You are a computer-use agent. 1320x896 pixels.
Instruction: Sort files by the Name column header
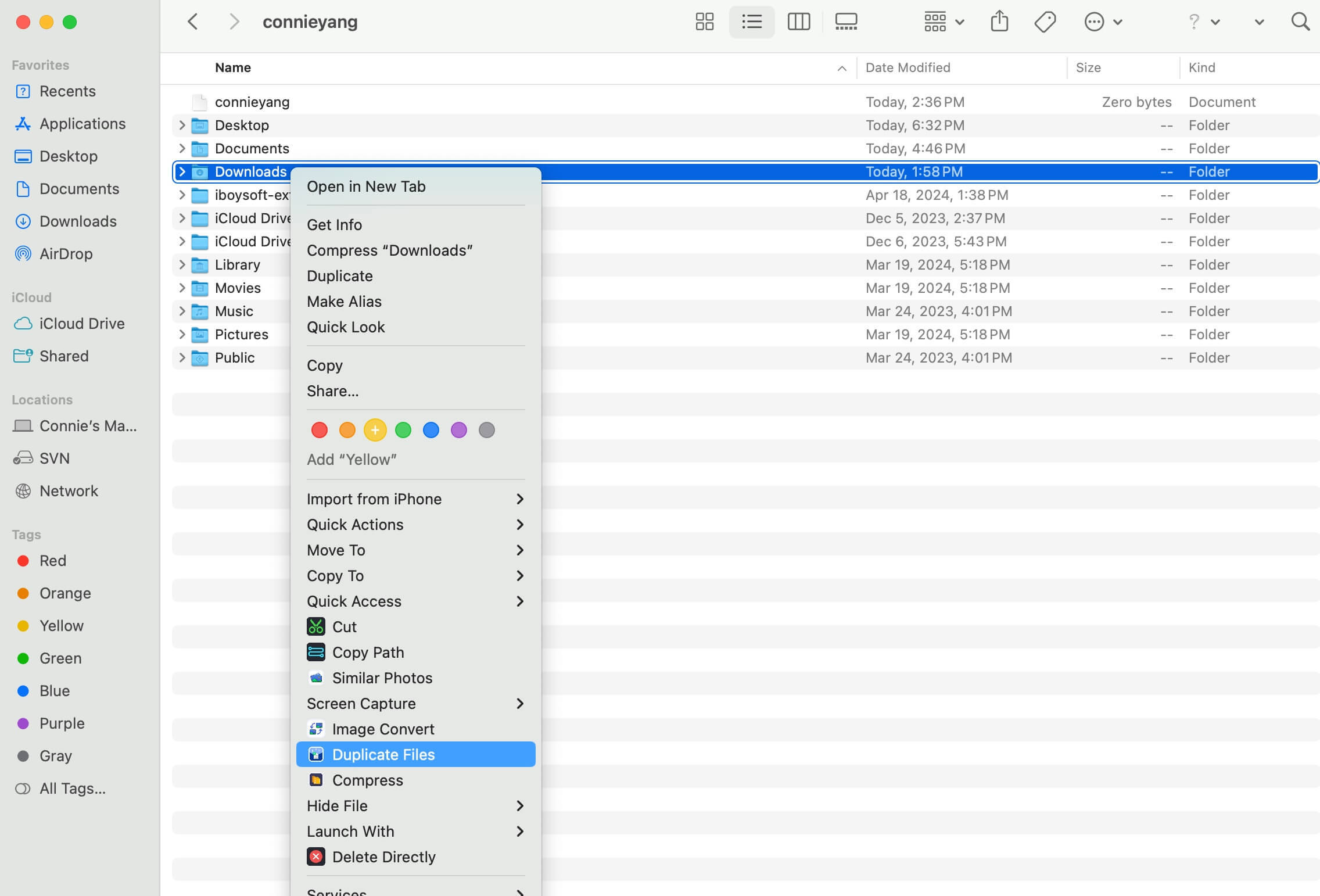(232, 67)
